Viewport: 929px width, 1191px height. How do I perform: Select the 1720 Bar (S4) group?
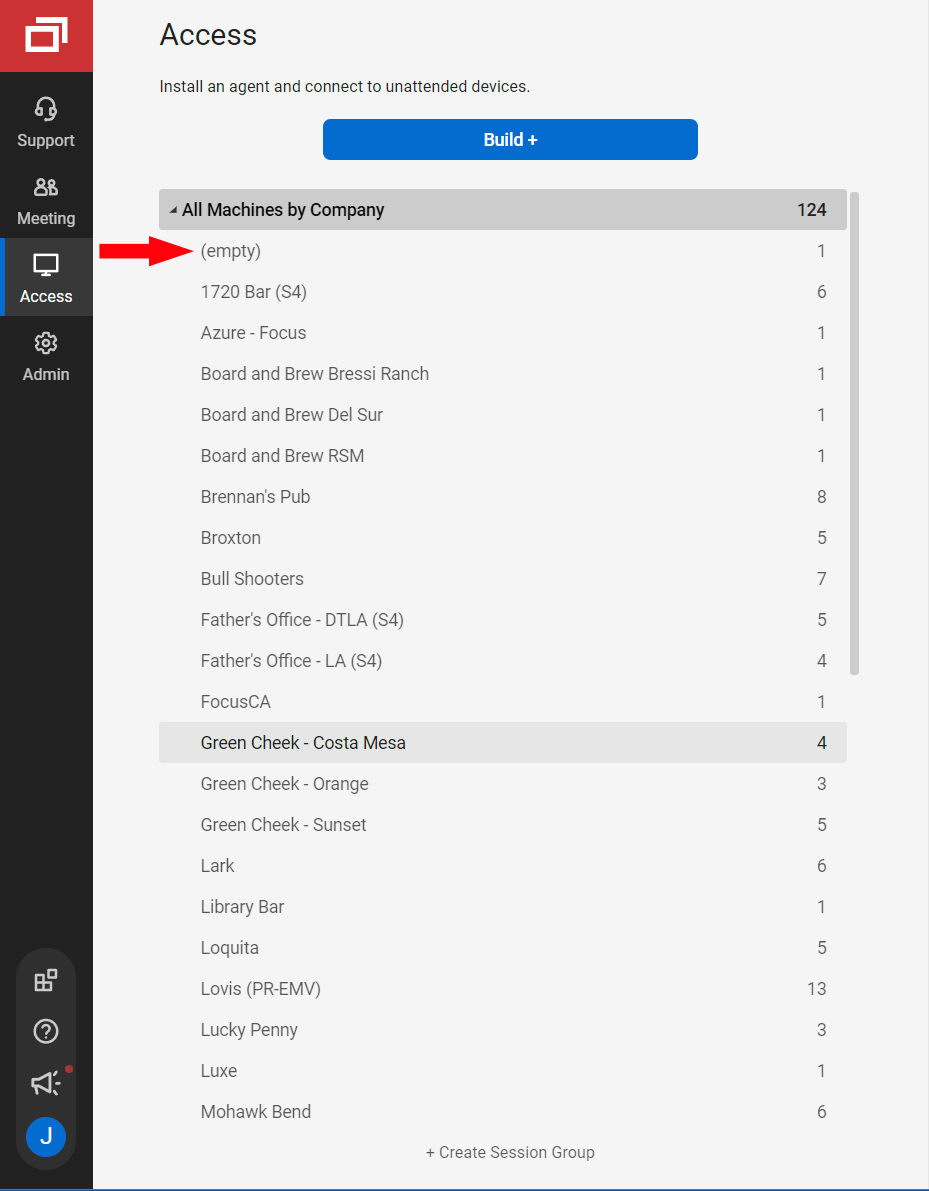503,292
